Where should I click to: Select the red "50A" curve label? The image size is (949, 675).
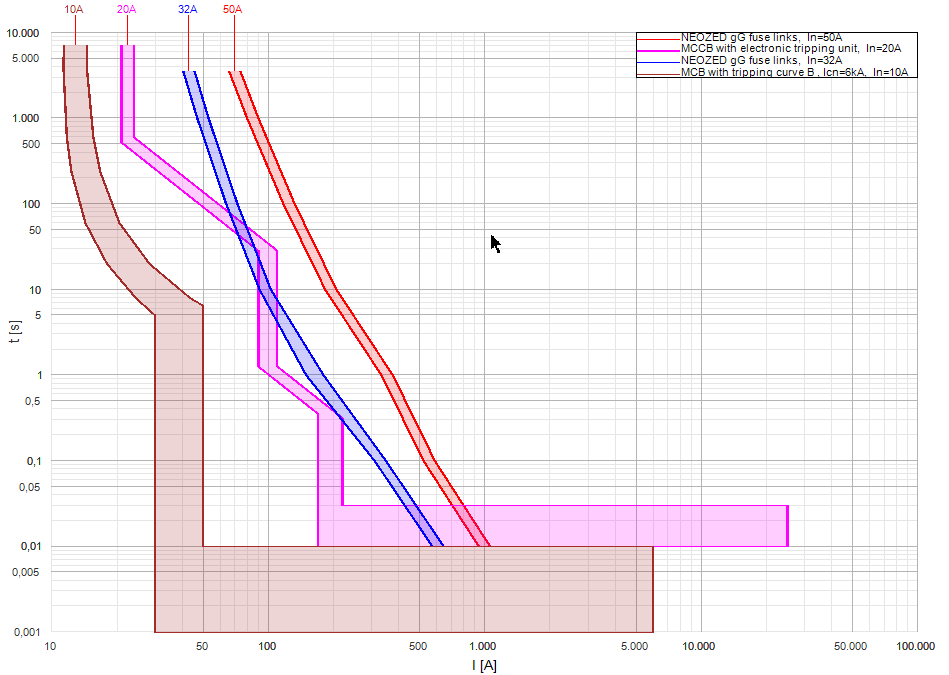coord(233,10)
